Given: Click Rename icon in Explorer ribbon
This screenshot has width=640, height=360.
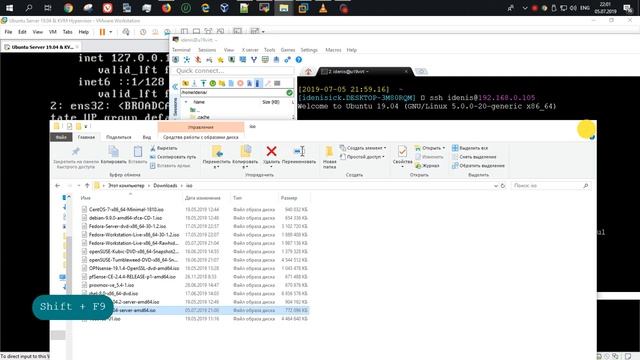Looking at the screenshot, I should pos(299,151).
